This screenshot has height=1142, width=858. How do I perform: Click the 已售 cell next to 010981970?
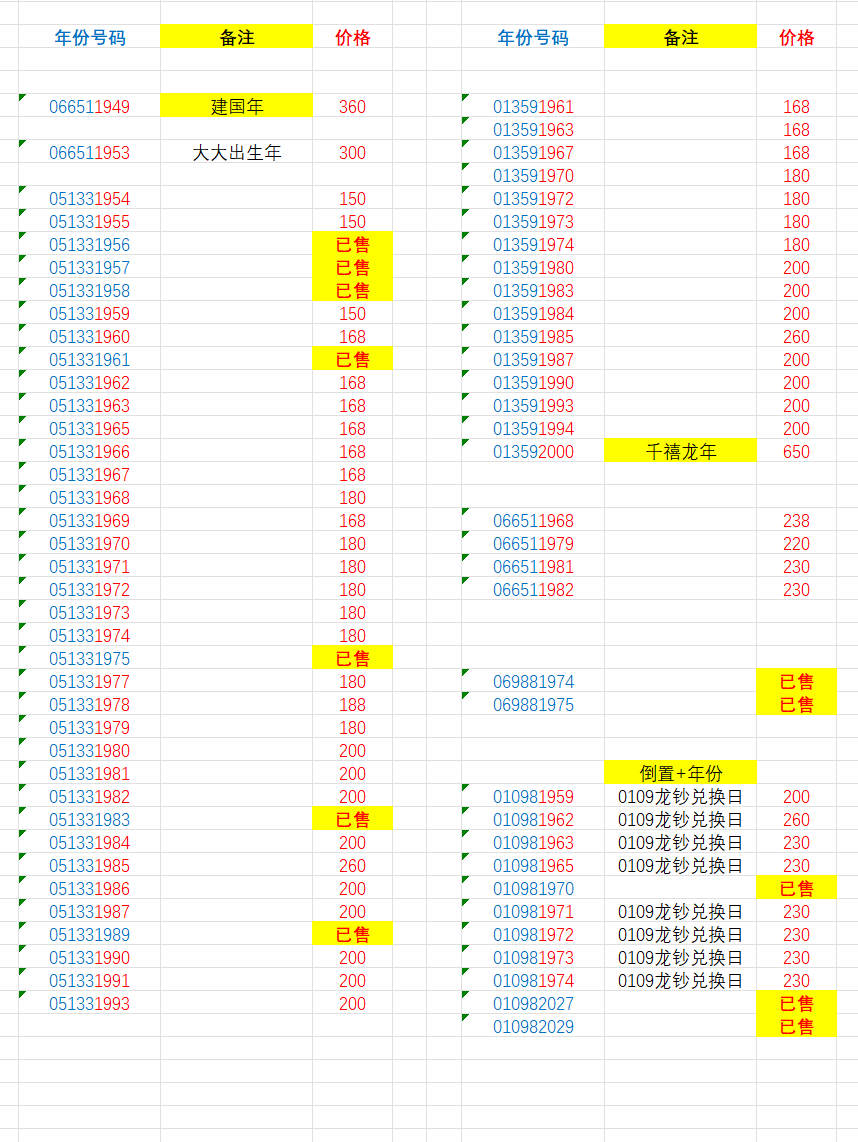click(796, 889)
